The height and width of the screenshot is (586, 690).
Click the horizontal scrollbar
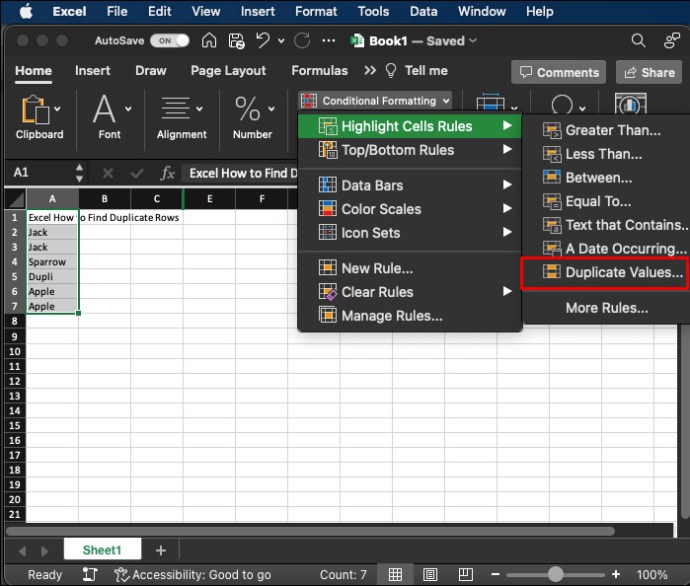(311, 531)
